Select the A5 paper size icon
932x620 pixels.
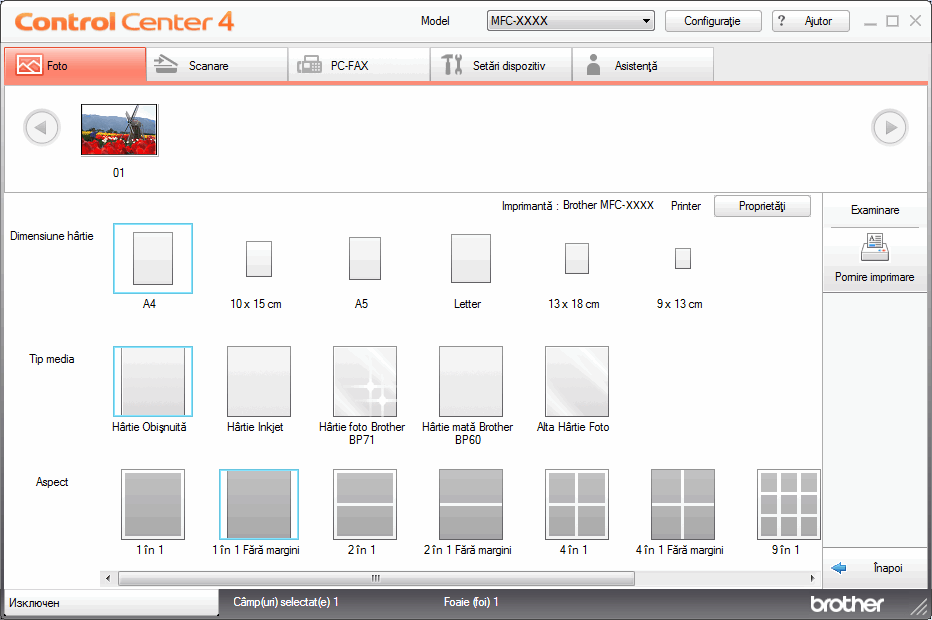coord(365,259)
